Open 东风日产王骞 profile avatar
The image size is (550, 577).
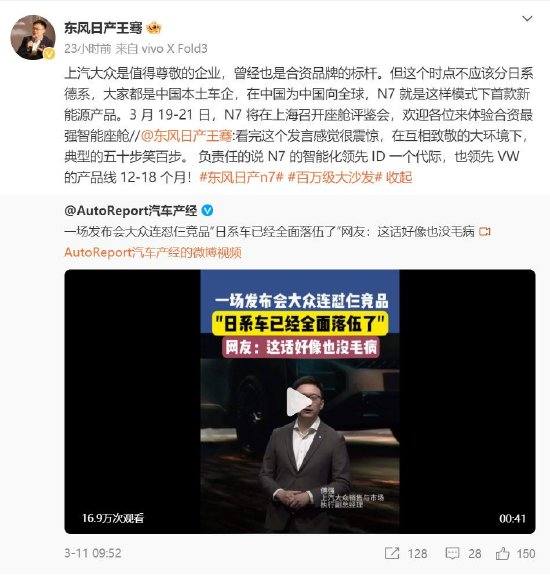[33, 37]
